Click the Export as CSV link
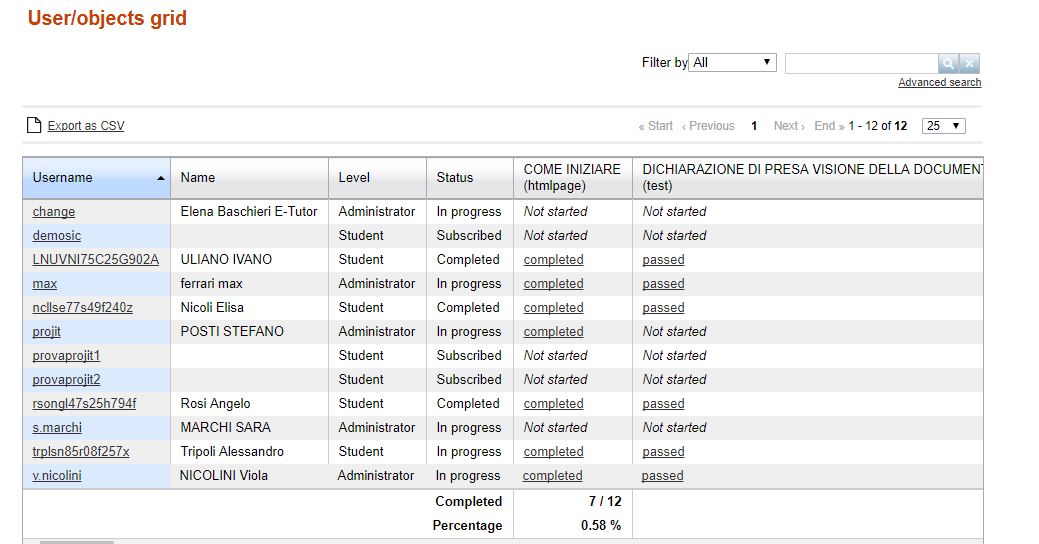 (86, 126)
